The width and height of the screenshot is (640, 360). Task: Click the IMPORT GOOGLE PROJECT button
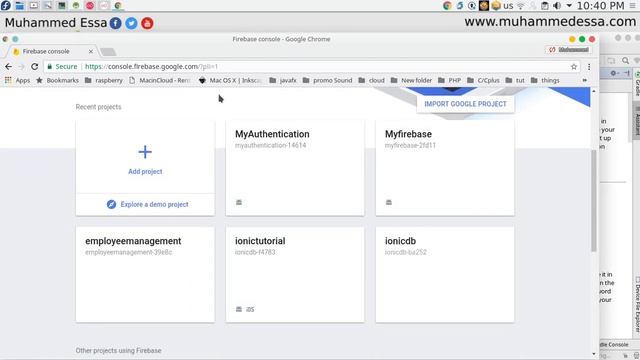tap(465, 104)
